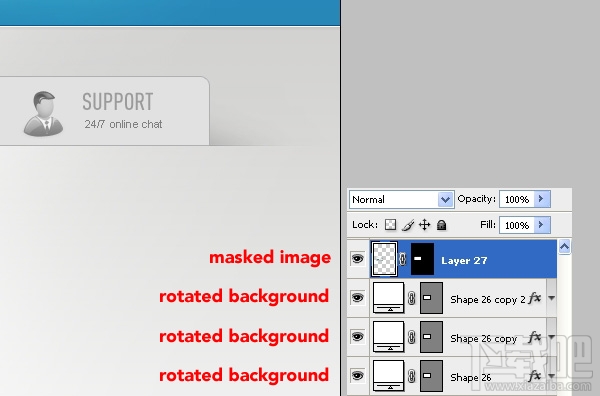Toggle visibility of Shape 26 copy layer

coord(357,337)
